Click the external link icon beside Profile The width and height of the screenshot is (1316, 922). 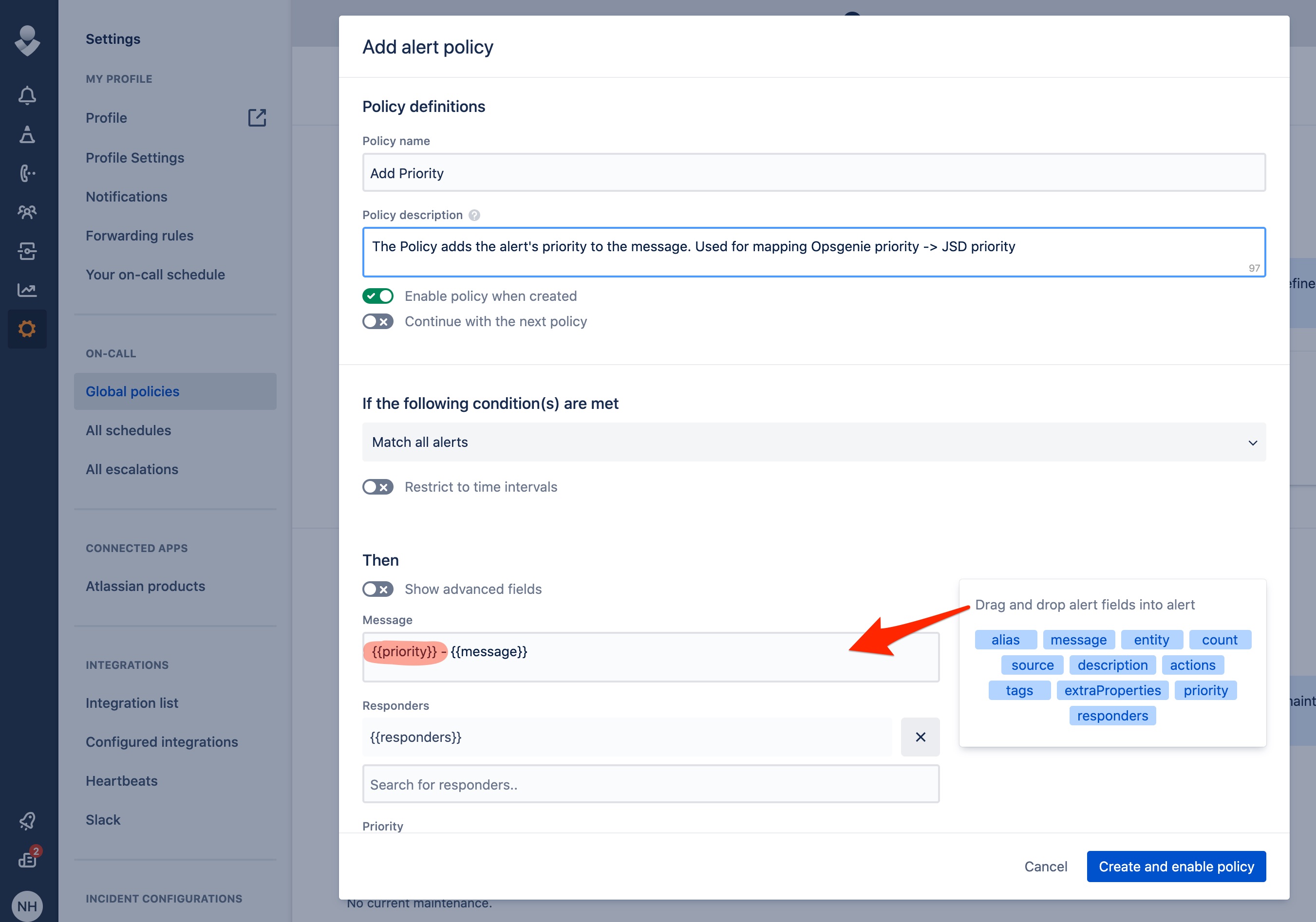[x=257, y=117]
